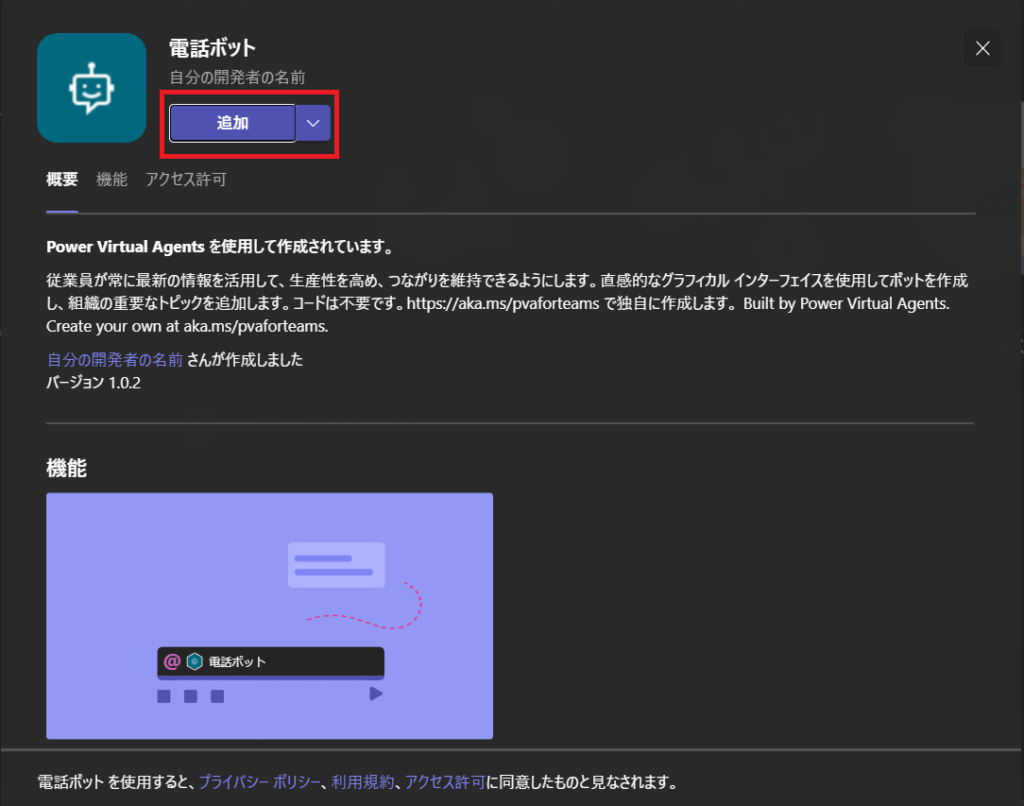
Task: Click the Power Virtual Agents heading line
Action: click(220, 247)
